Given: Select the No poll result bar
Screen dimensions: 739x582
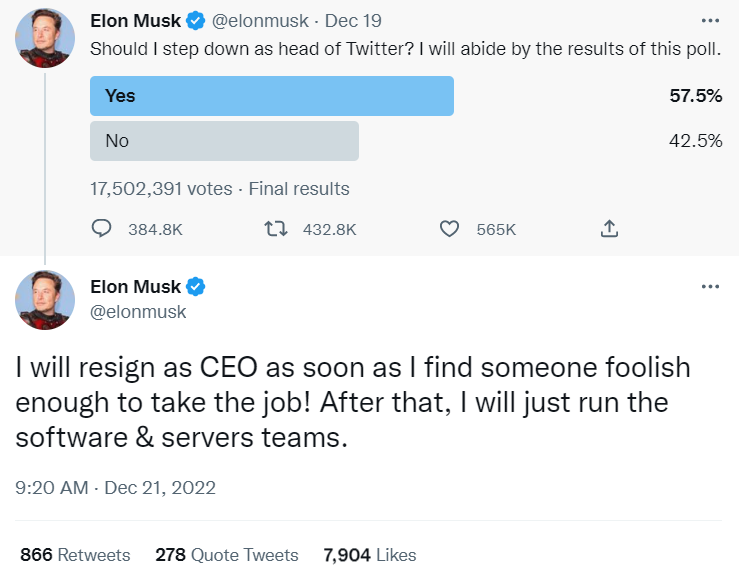Looking at the screenshot, I should click(224, 141).
